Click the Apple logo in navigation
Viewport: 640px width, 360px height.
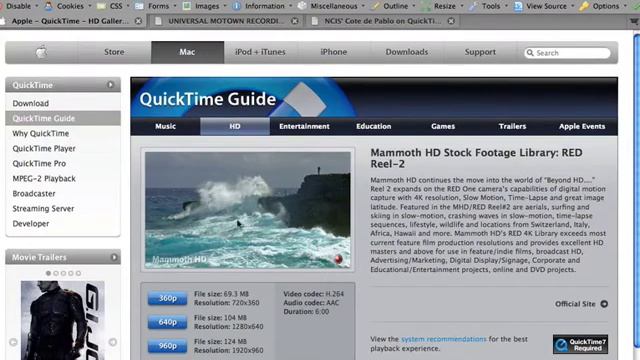coord(41,52)
